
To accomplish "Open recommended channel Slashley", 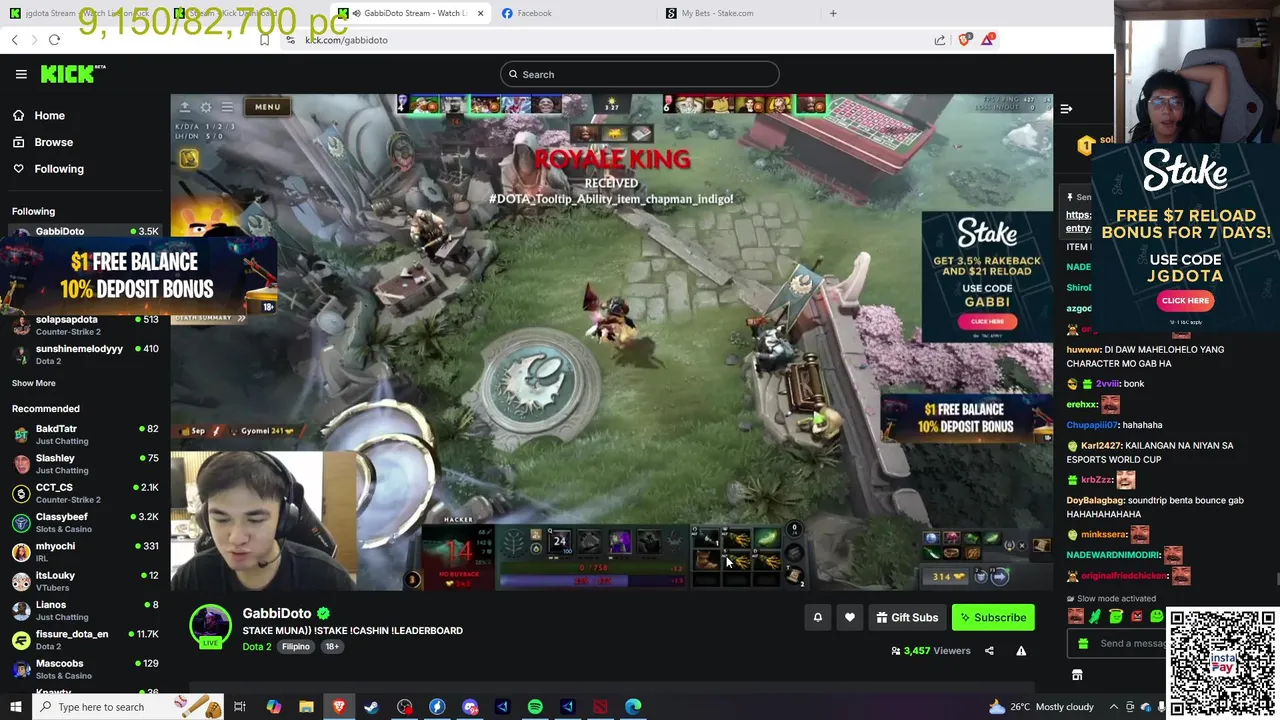I will pyautogui.click(x=85, y=463).
